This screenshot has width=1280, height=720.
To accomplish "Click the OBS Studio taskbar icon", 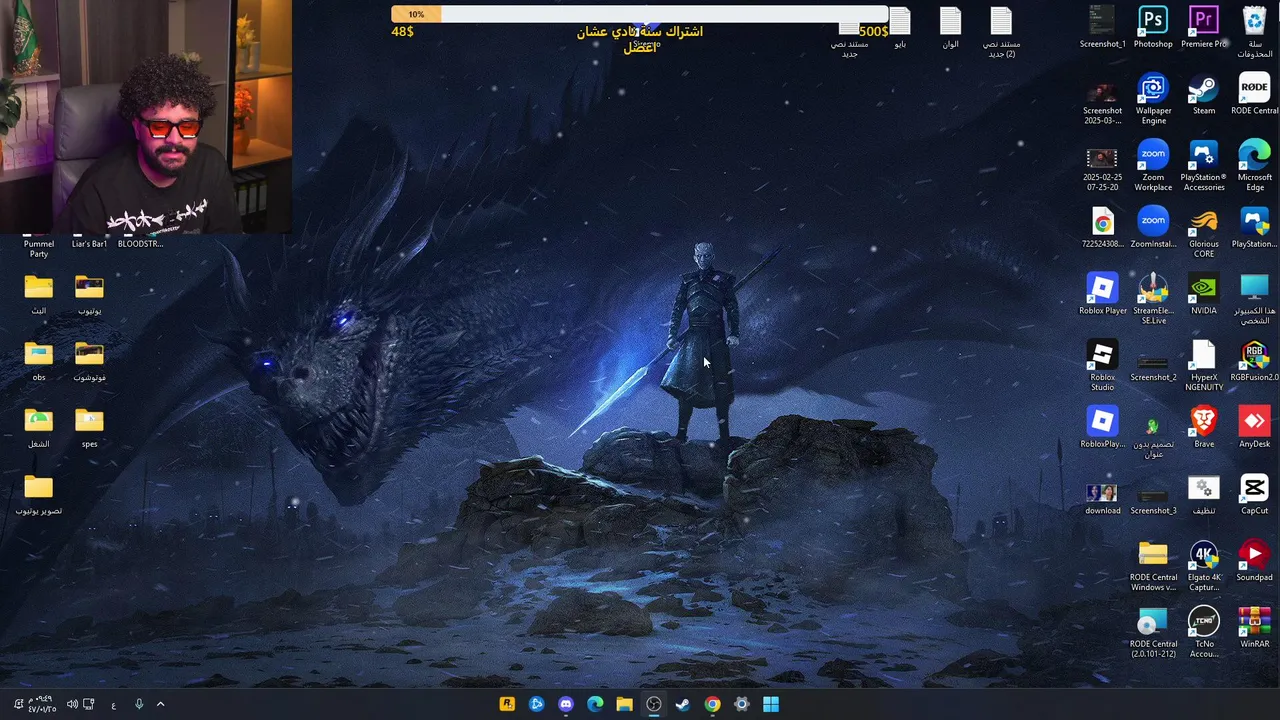I will tap(654, 704).
